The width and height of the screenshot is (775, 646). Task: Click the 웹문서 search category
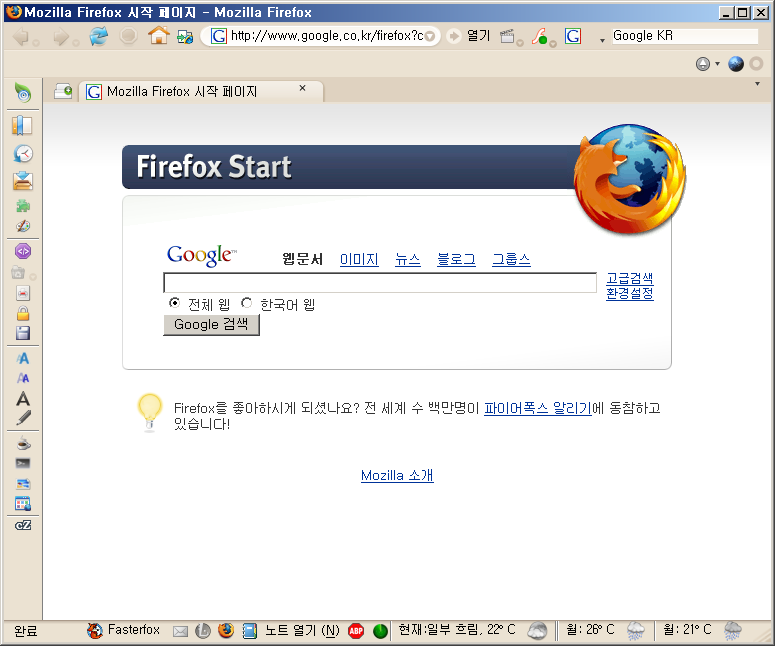point(302,259)
